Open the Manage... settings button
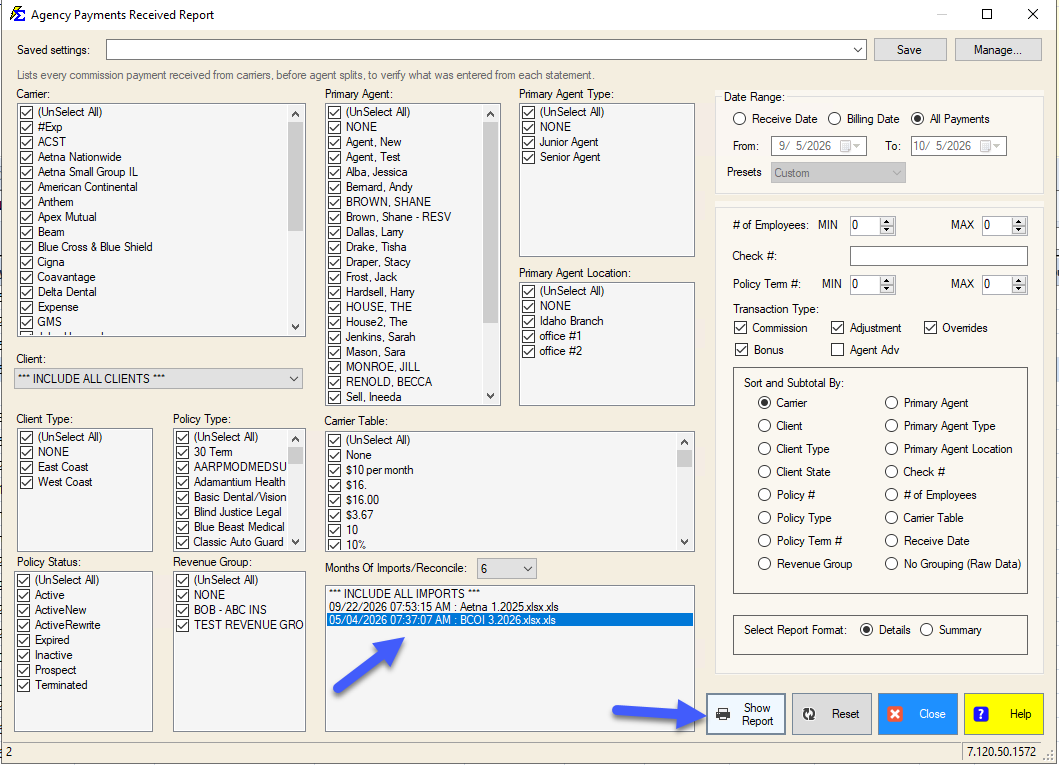 click(998, 50)
